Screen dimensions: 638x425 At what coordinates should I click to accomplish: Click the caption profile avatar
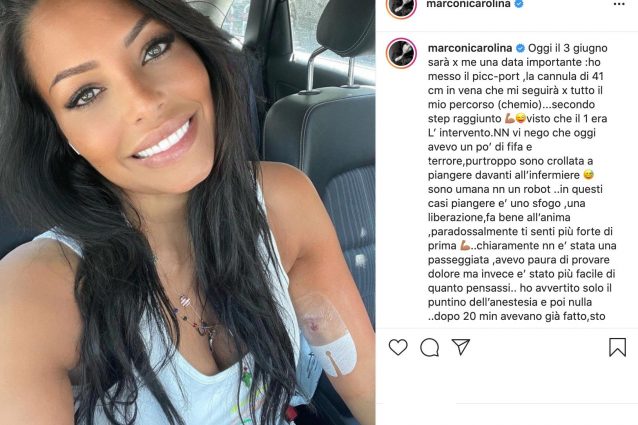pos(402,53)
